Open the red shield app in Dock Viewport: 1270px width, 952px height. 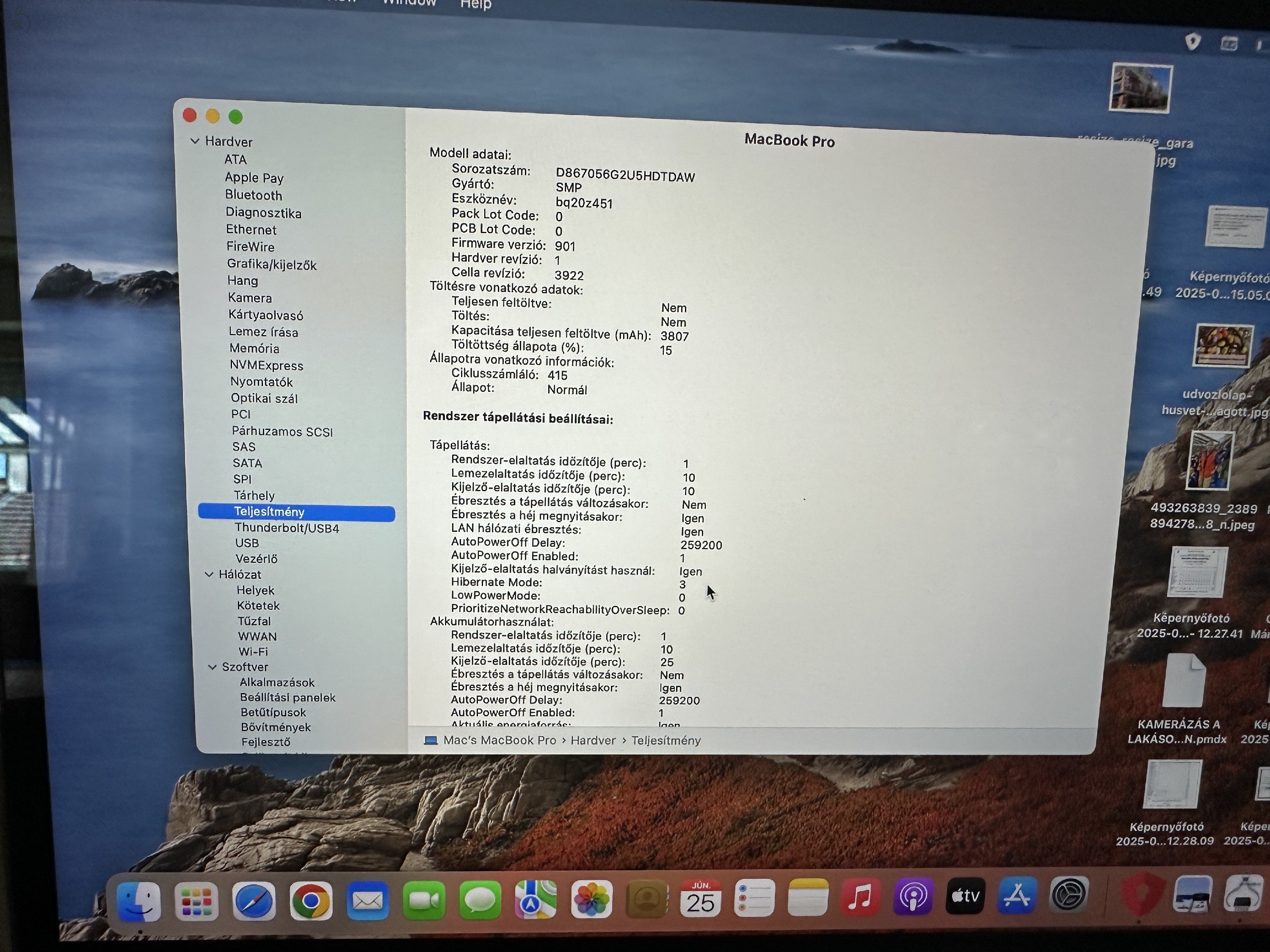point(1143,894)
